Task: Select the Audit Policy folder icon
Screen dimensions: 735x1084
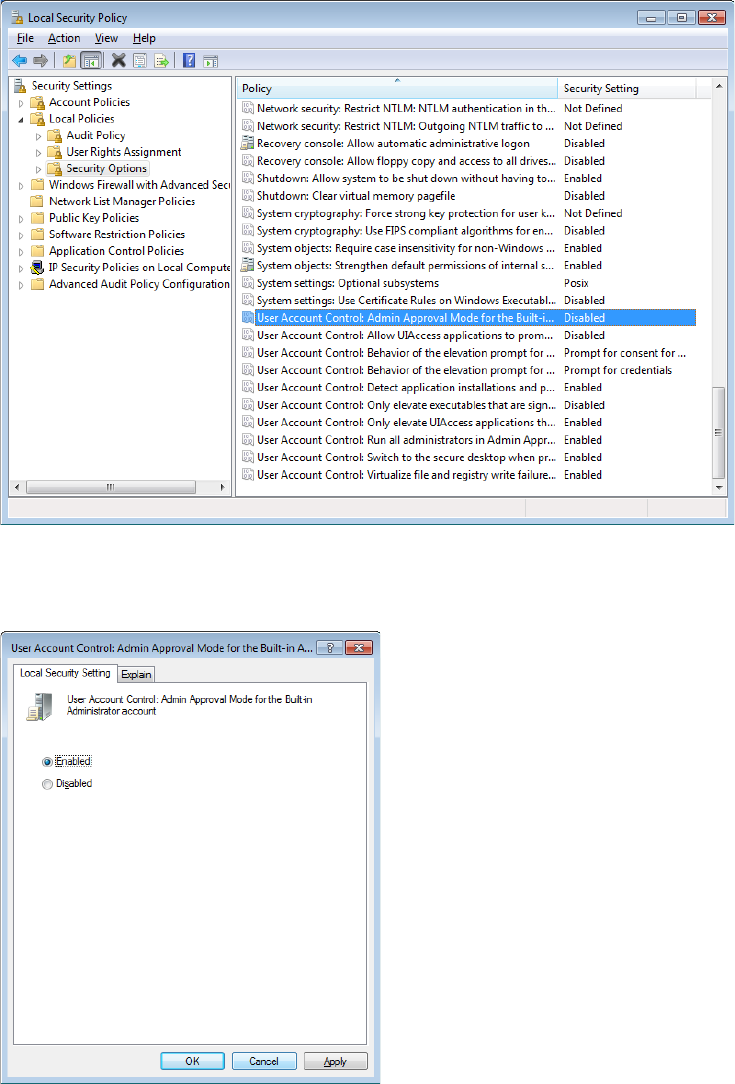Action: click(55, 136)
